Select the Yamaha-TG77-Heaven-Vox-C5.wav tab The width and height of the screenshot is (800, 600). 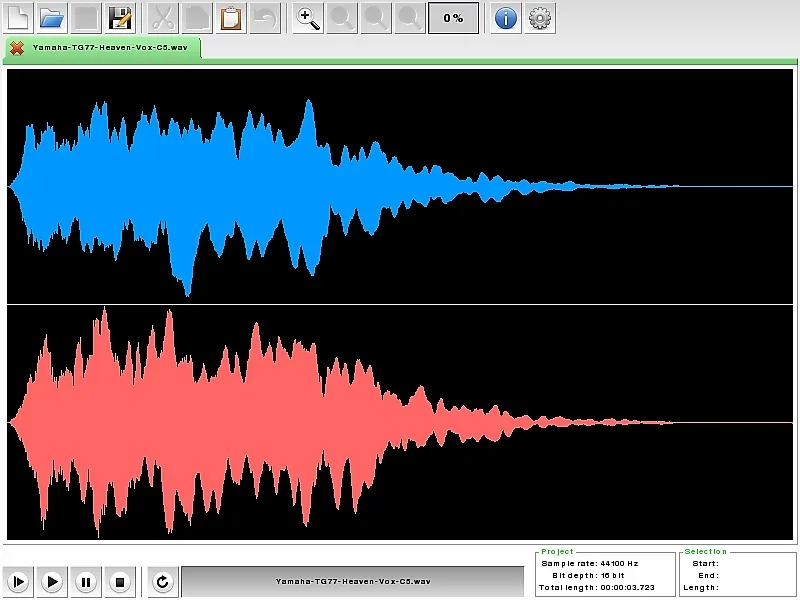click(x=112, y=48)
